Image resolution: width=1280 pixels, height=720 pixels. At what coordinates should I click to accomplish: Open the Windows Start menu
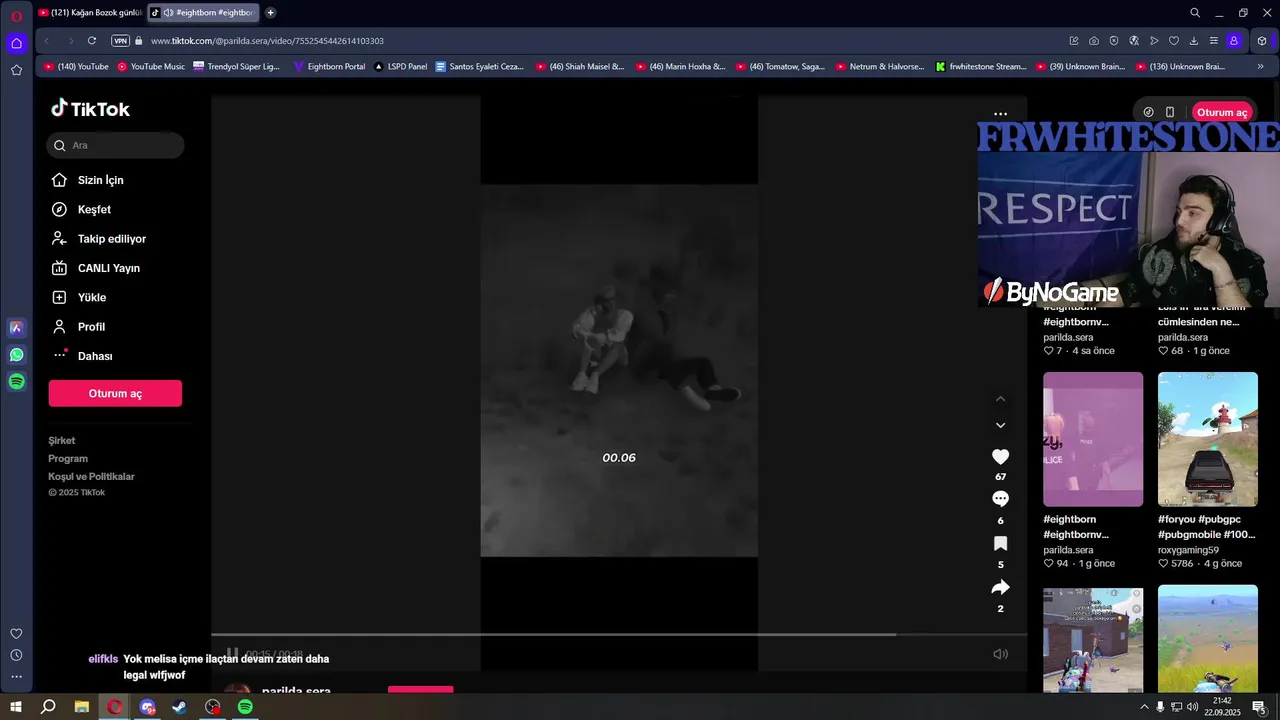[x=16, y=707]
